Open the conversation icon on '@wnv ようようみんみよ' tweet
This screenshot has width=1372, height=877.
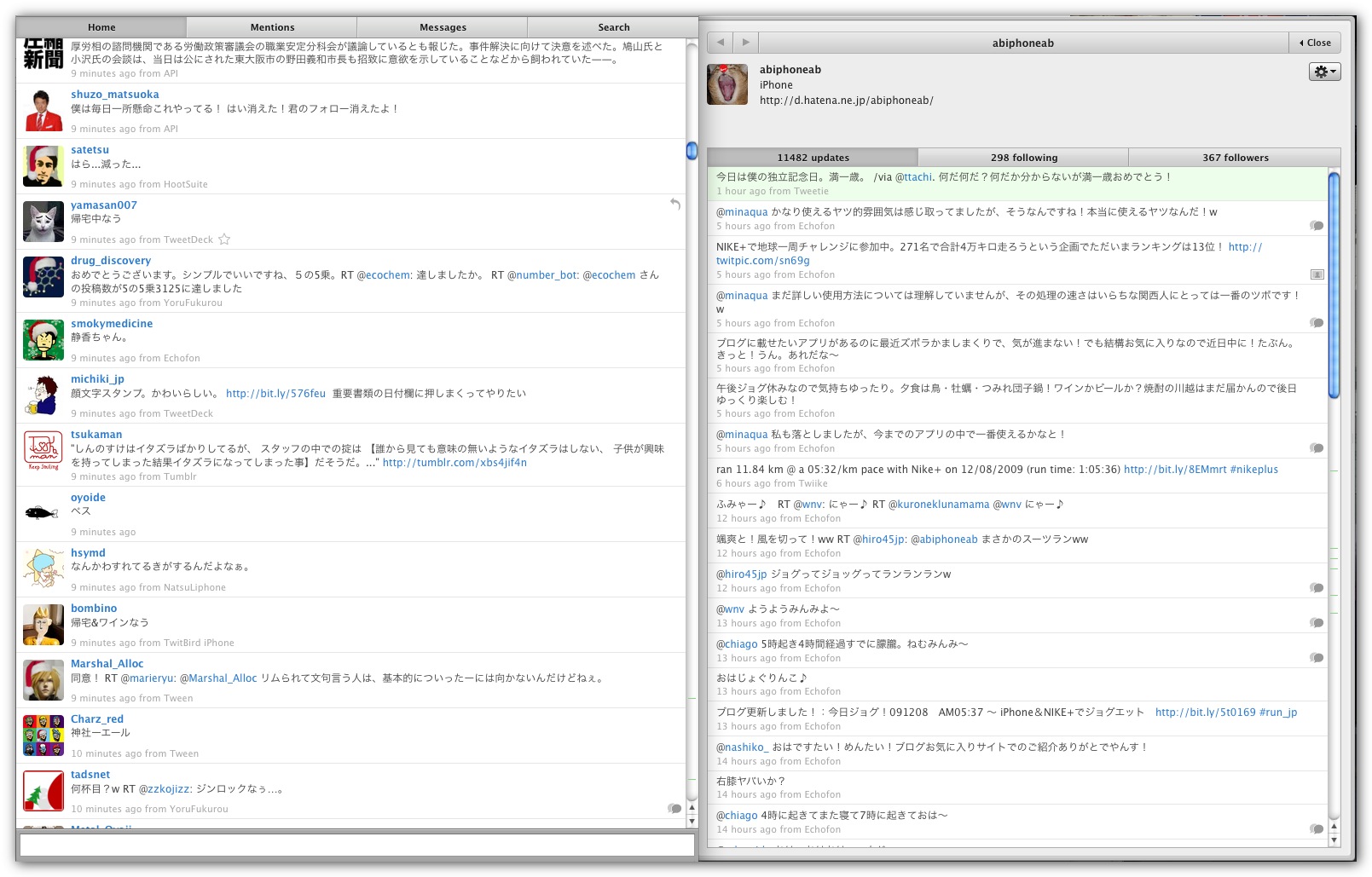tap(1317, 623)
